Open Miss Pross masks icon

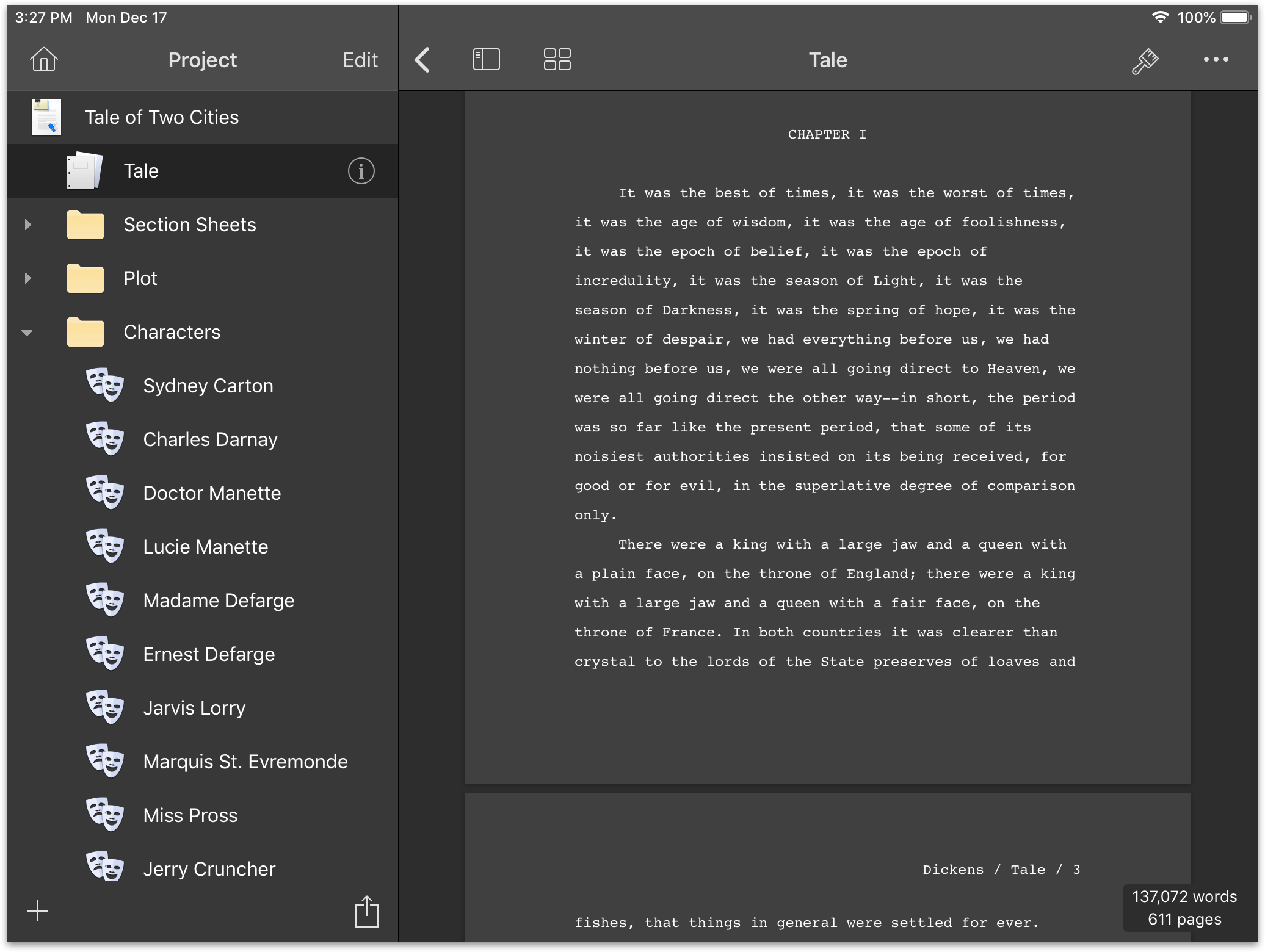click(105, 815)
